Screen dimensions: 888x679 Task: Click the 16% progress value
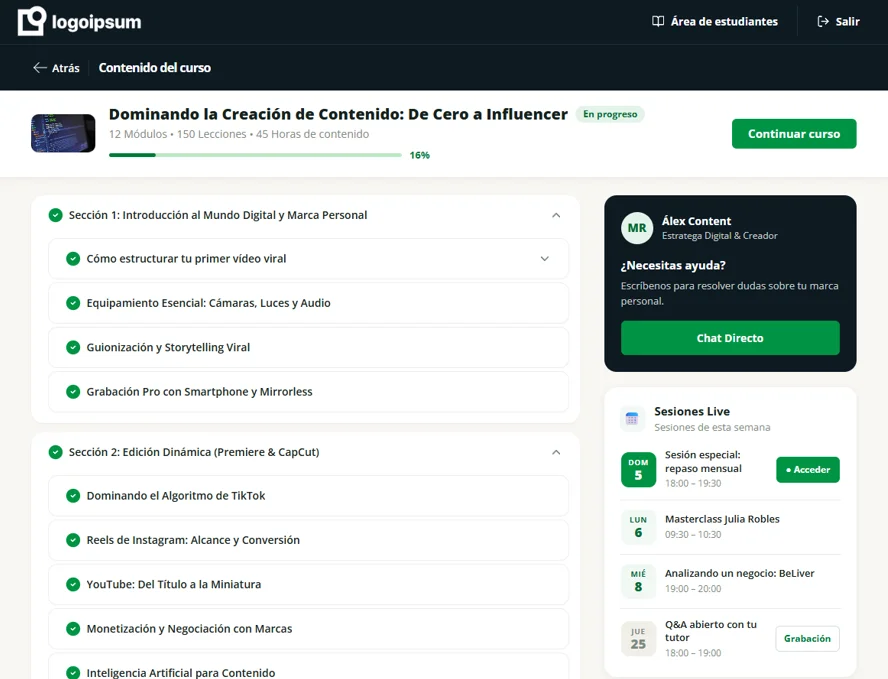(x=420, y=155)
